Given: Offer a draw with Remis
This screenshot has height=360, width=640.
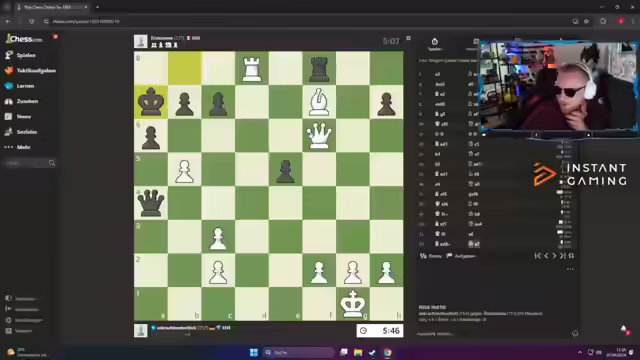Looking at the screenshot, I should pyautogui.click(x=431, y=256).
